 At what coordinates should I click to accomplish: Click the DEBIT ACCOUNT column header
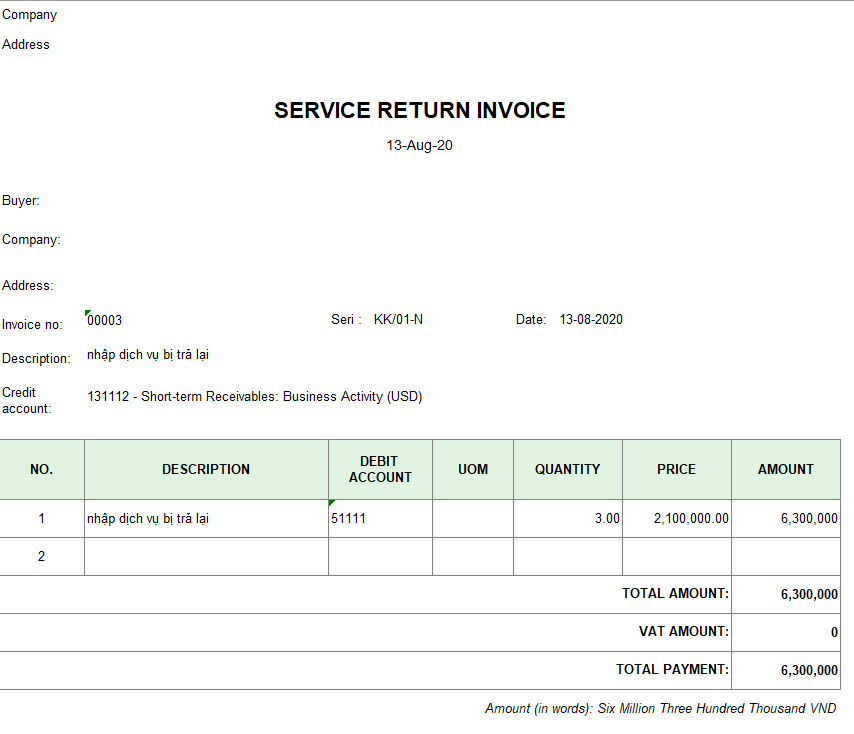[x=380, y=469]
